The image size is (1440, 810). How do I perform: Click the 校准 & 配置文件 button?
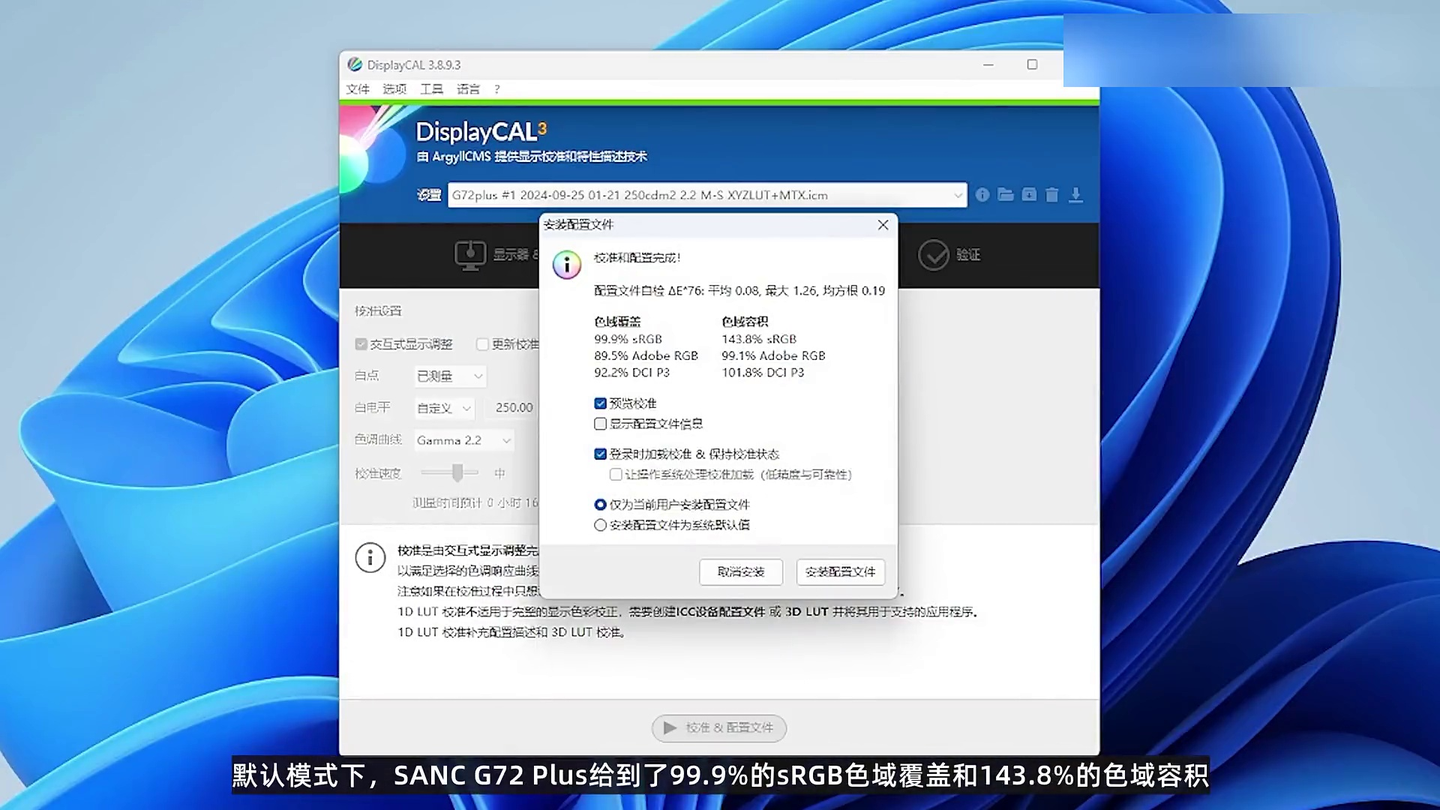[719, 728]
